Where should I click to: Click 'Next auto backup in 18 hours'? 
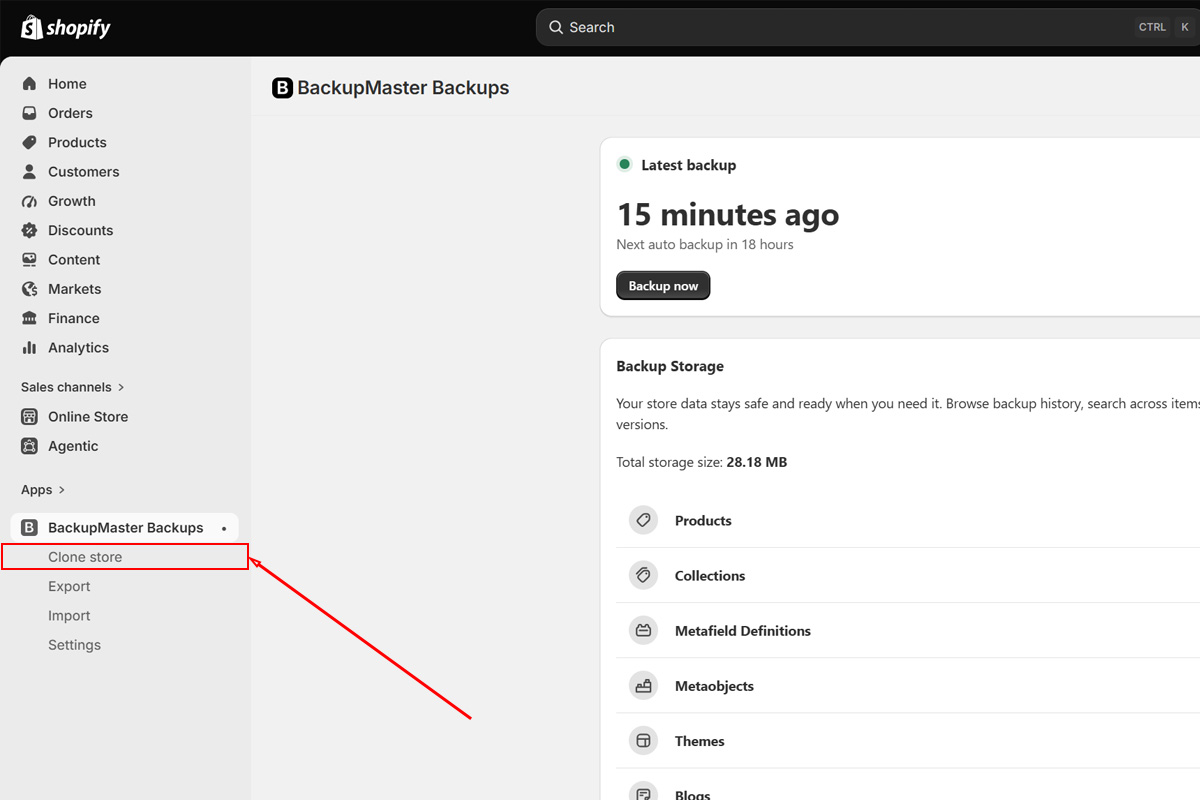point(705,244)
